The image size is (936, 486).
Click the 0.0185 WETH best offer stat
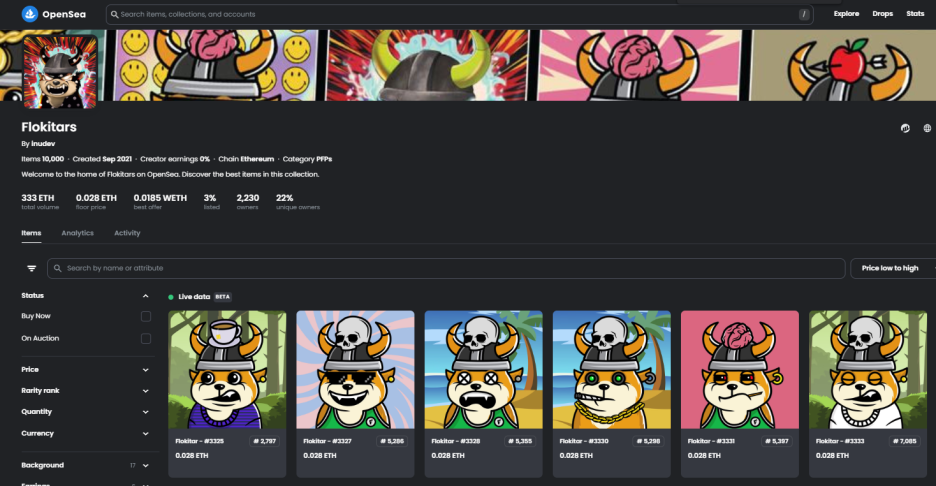(160, 201)
